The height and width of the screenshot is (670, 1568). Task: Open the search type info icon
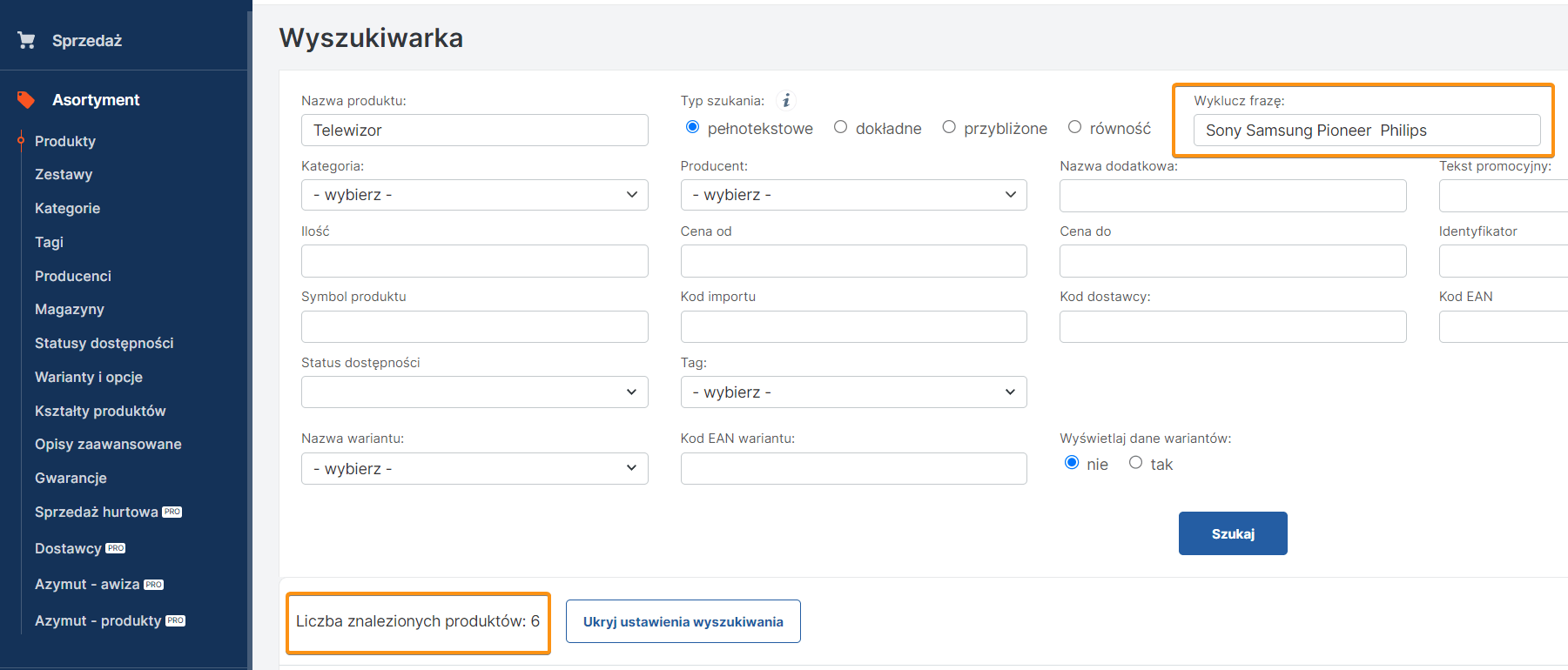tap(786, 101)
